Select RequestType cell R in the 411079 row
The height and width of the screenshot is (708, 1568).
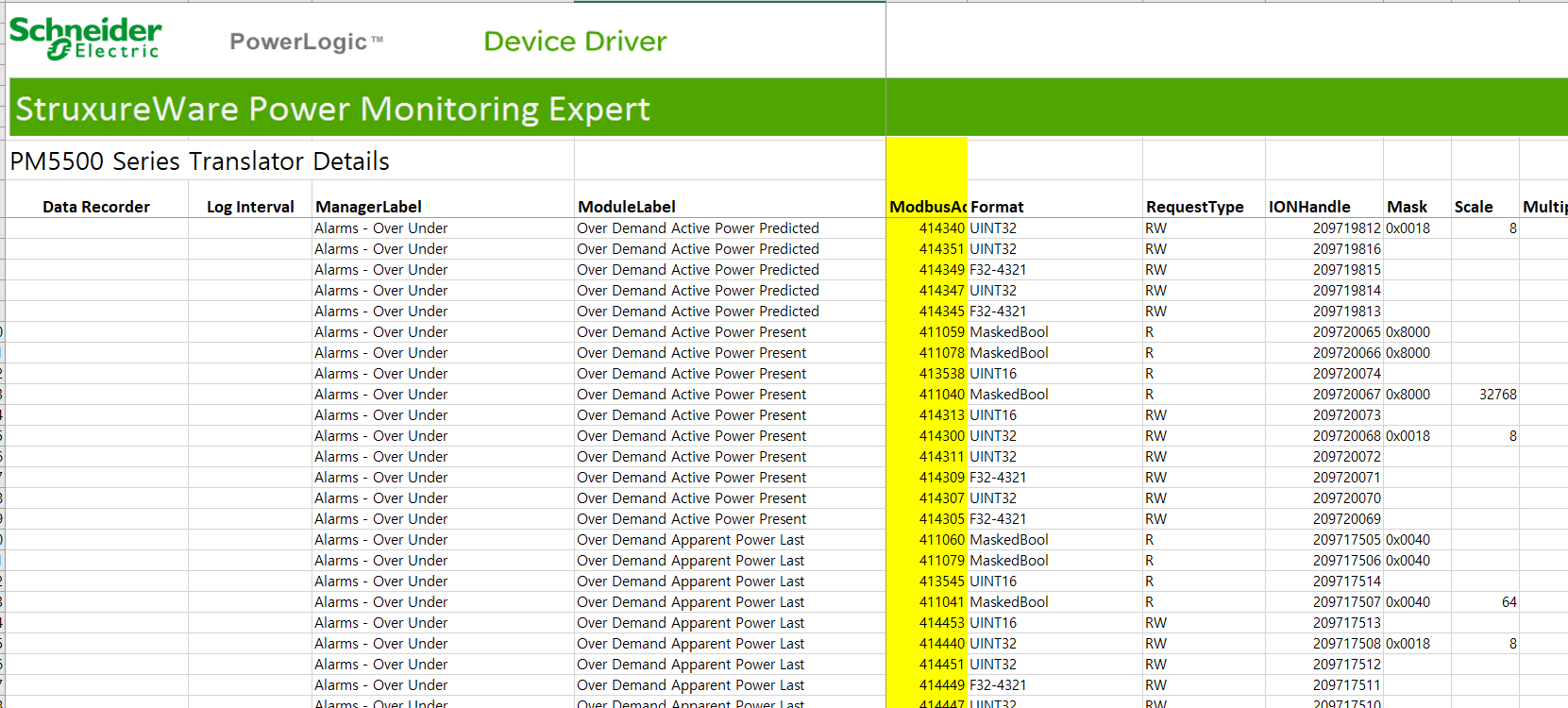(1204, 561)
